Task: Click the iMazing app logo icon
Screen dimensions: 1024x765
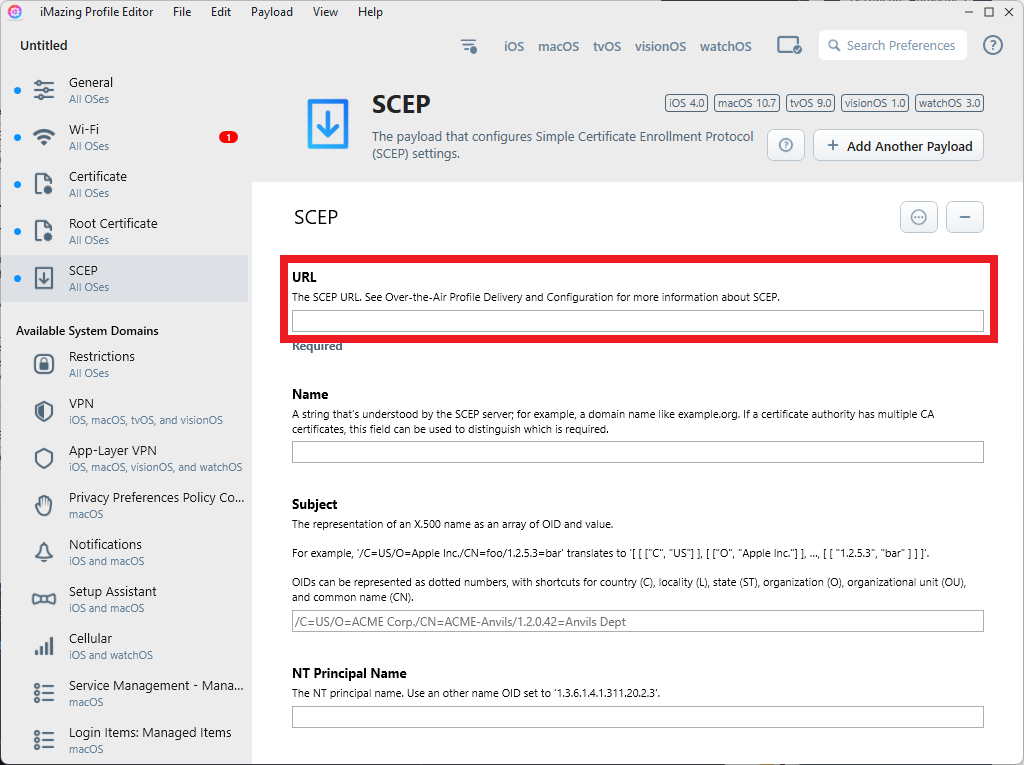Action: 15,12
